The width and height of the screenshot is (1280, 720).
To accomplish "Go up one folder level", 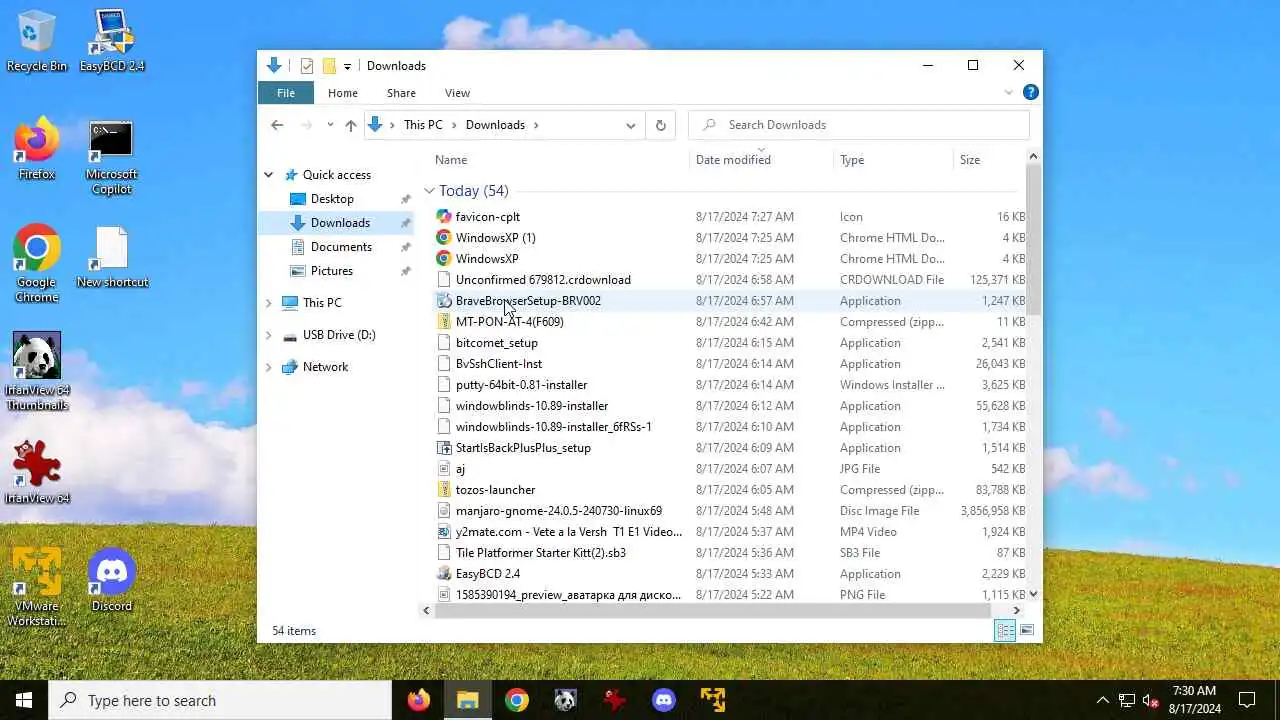I will click(x=351, y=125).
